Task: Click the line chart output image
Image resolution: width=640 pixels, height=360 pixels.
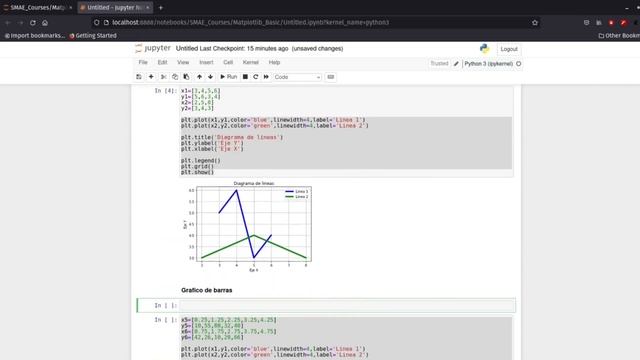Action: coord(247,226)
